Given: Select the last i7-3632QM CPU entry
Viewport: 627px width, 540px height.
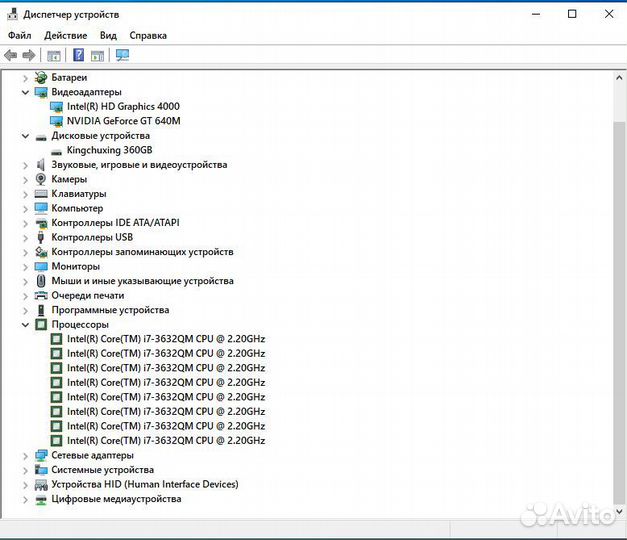Looking at the screenshot, I should click(x=166, y=440).
